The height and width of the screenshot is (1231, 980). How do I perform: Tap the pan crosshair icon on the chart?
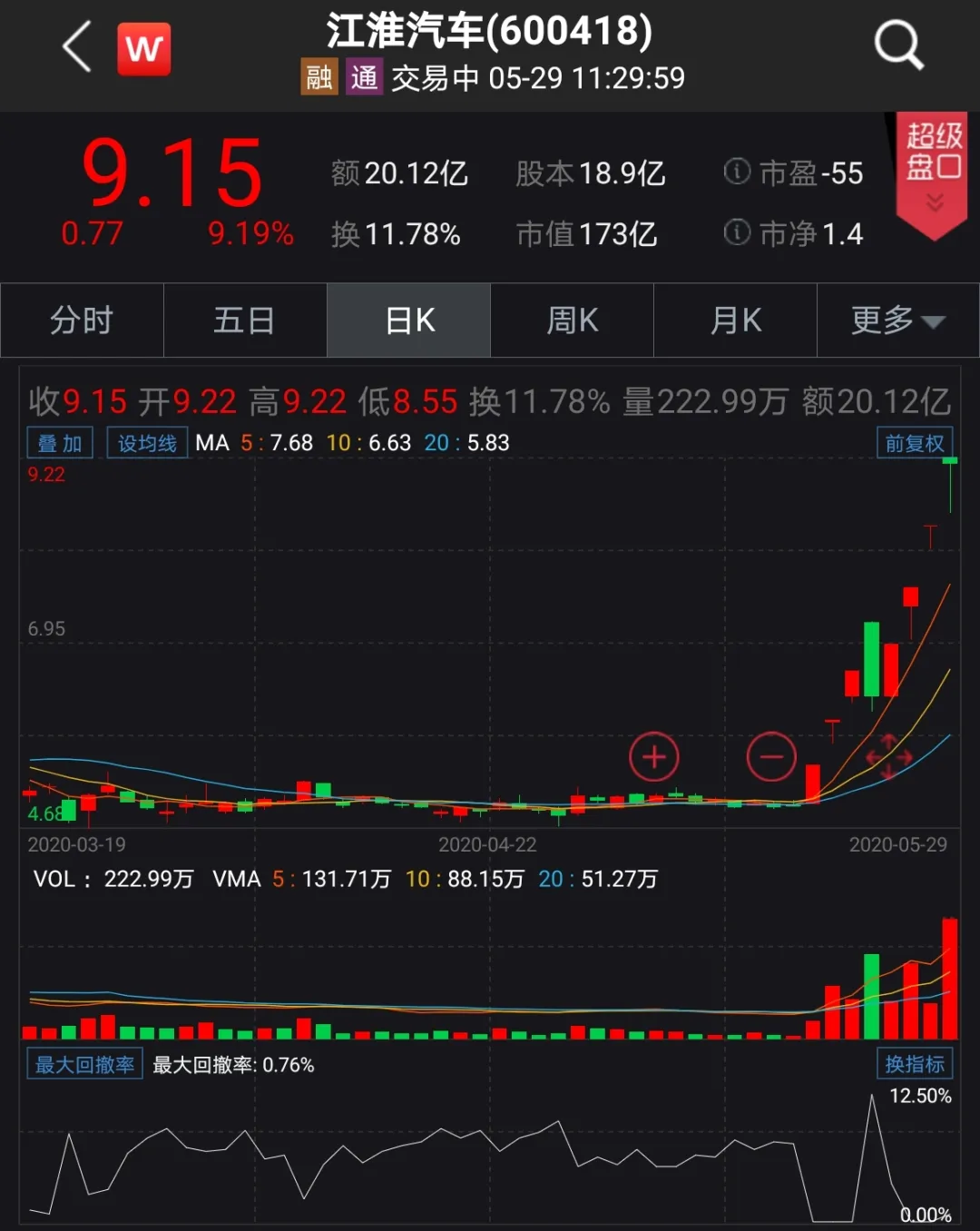pyautogui.click(x=888, y=756)
